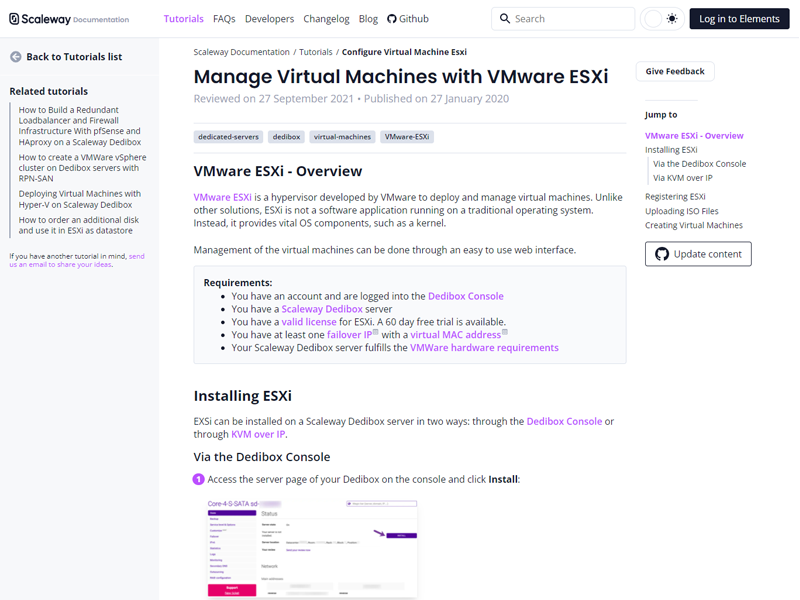The height and width of the screenshot is (600, 800).
Task: Open Dedibox Console link in Requirements
Action: tap(465, 296)
